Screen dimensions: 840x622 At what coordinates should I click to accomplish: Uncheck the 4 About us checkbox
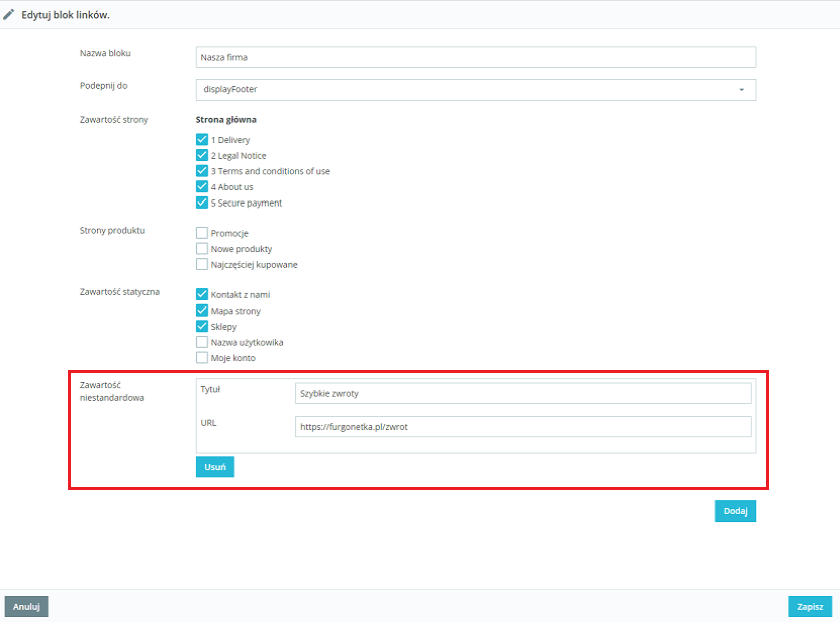pyautogui.click(x=202, y=186)
